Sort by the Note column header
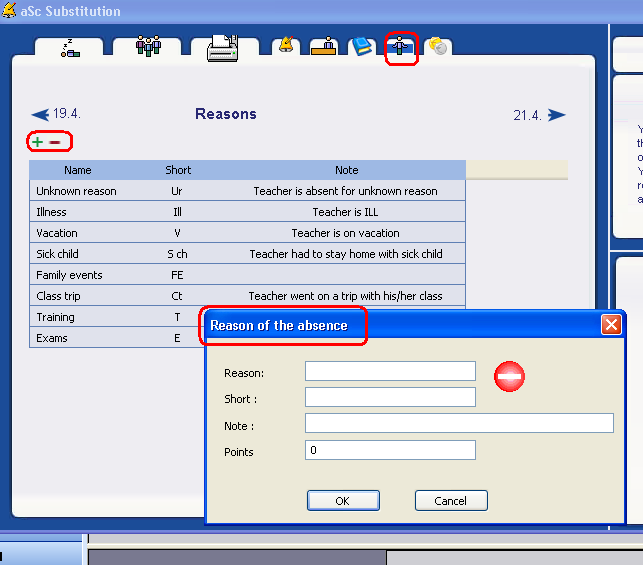This screenshot has height=565, width=643. [x=347, y=170]
